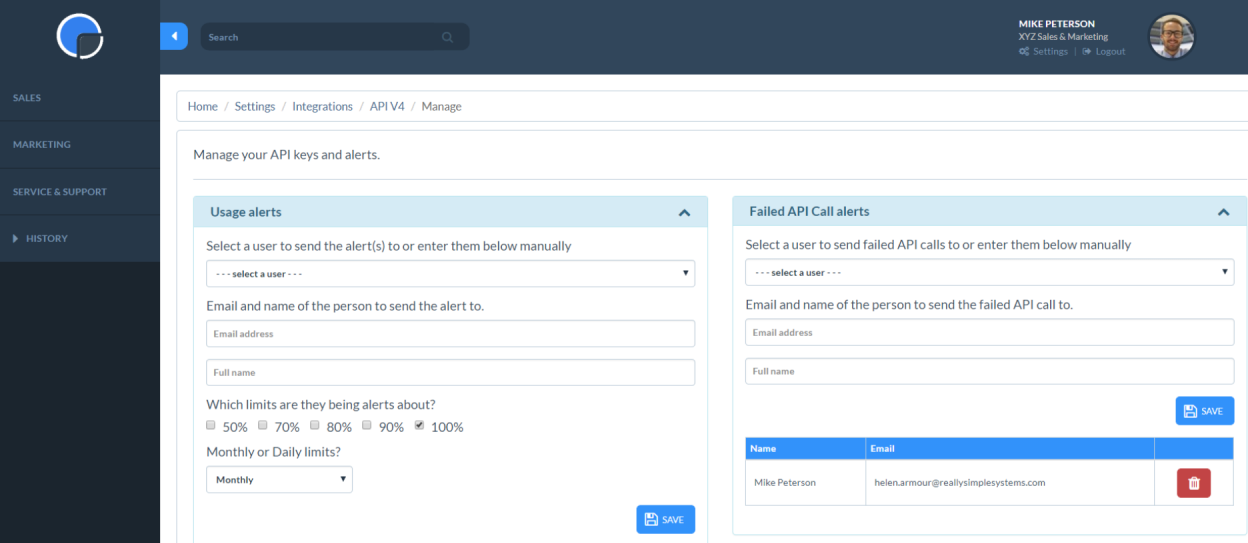The image size is (1248, 543).
Task: Click the Mike Peterson table name cell
Action: pyautogui.click(x=804, y=483)
